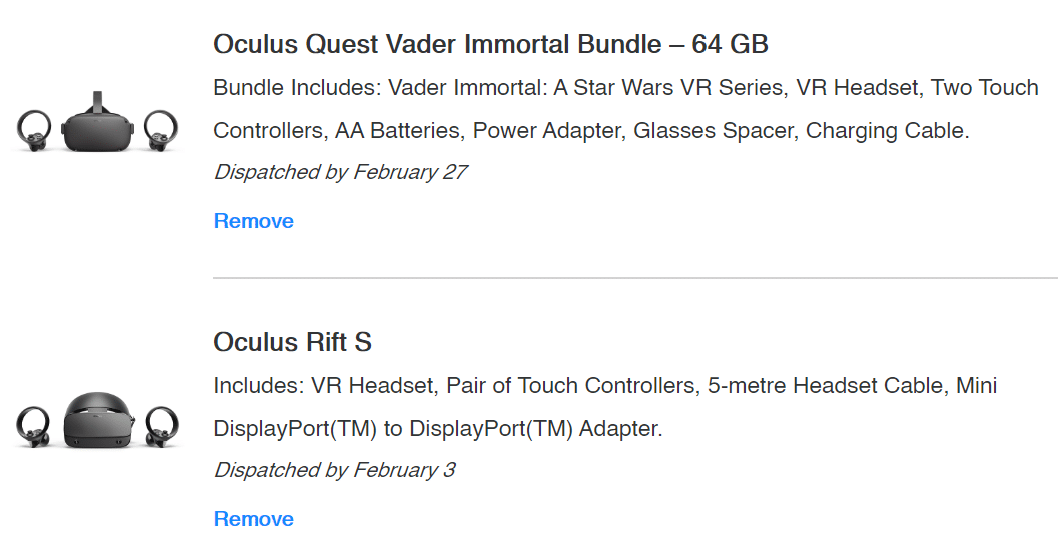Remove the Oculus Rift S item

[254, 519]
